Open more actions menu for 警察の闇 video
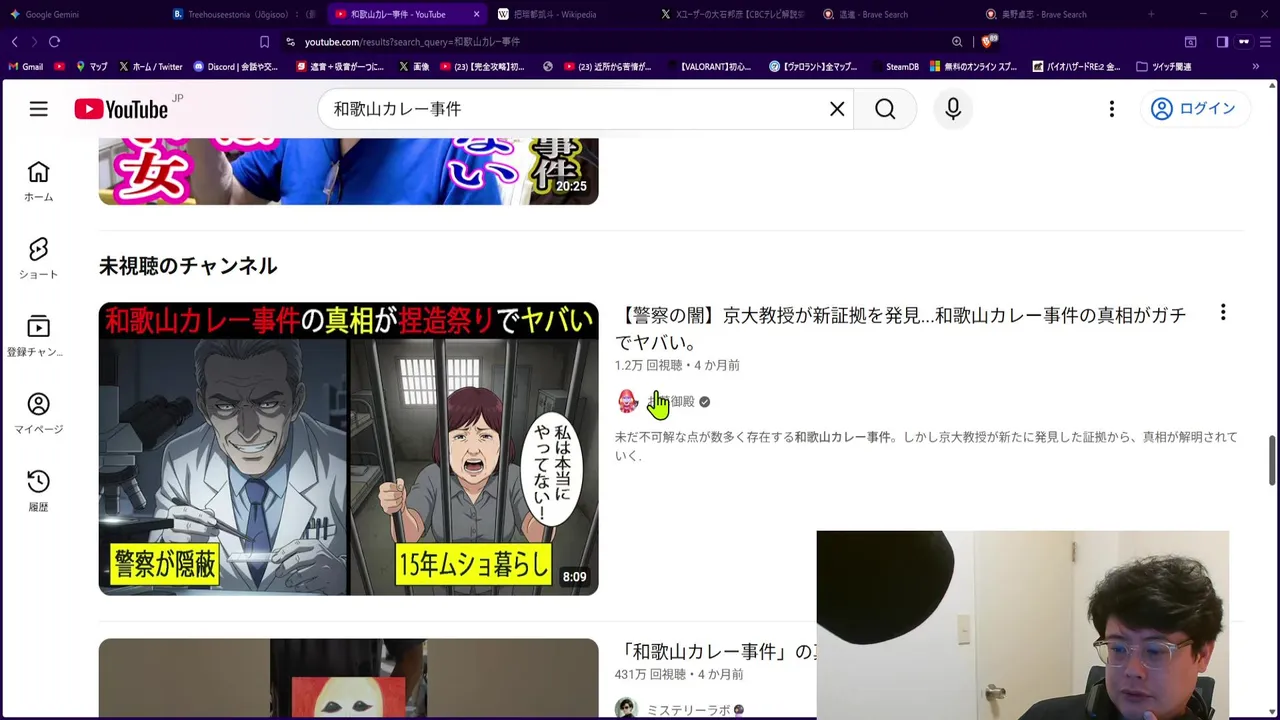The image size is (1280, 720). pyautogui.click(x=1222, y=313)
